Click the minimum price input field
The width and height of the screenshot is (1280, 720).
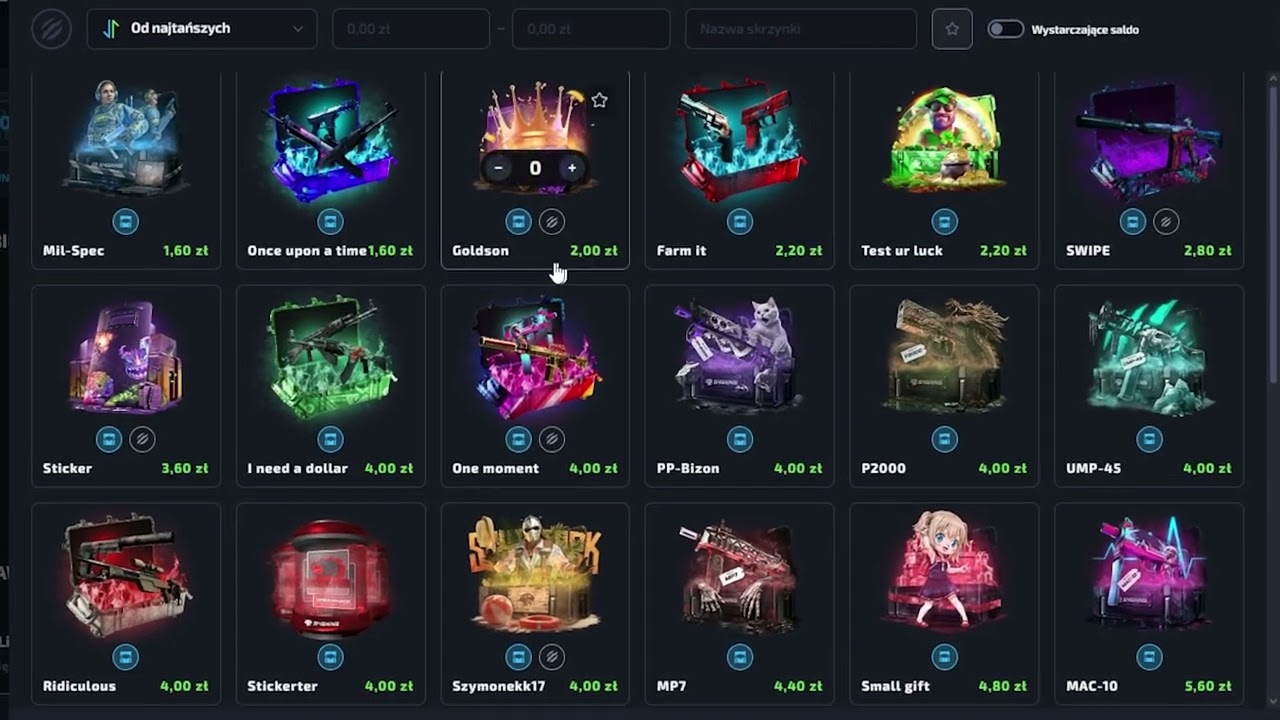click(411, 29)
